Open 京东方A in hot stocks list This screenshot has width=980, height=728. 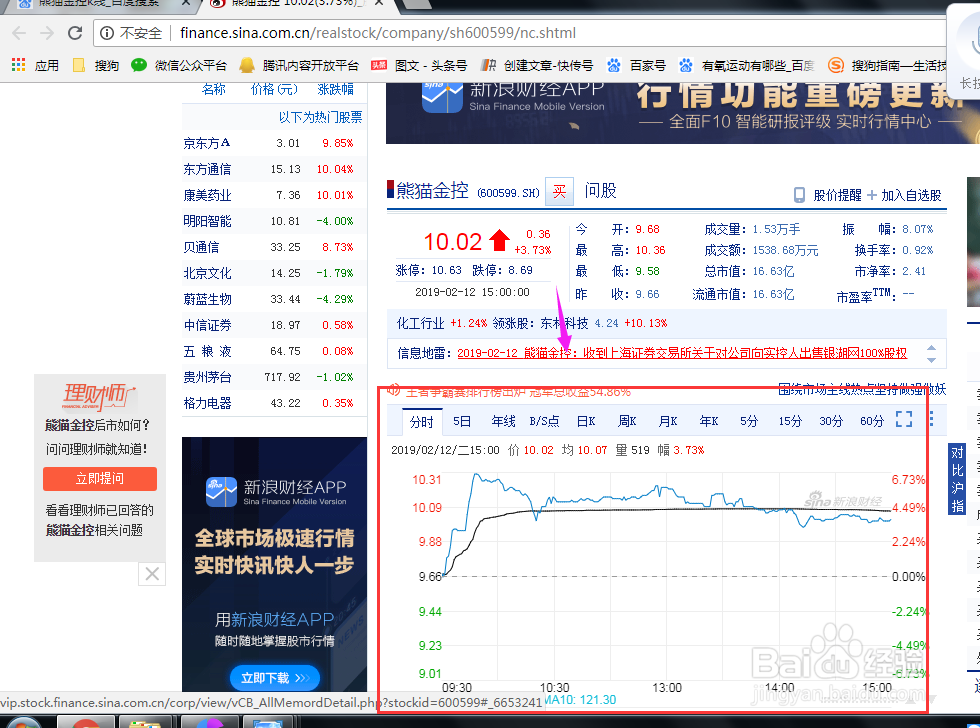[207, 143]
